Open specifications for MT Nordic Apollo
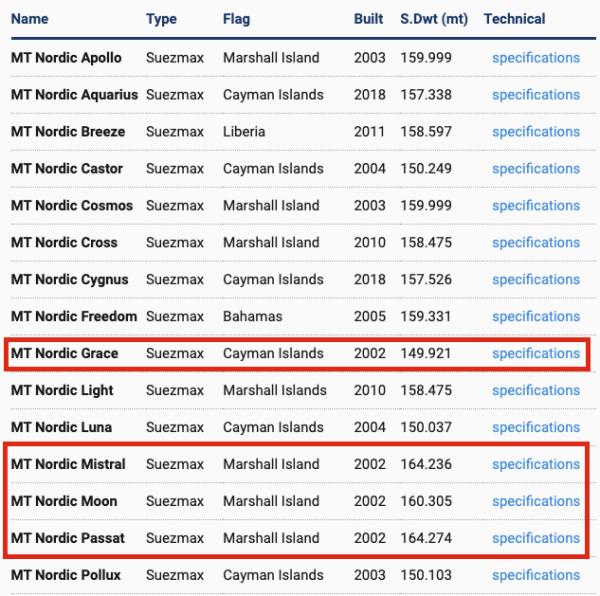Image resolution: width=600 pixels, height=596 pixels. [535, 58]
